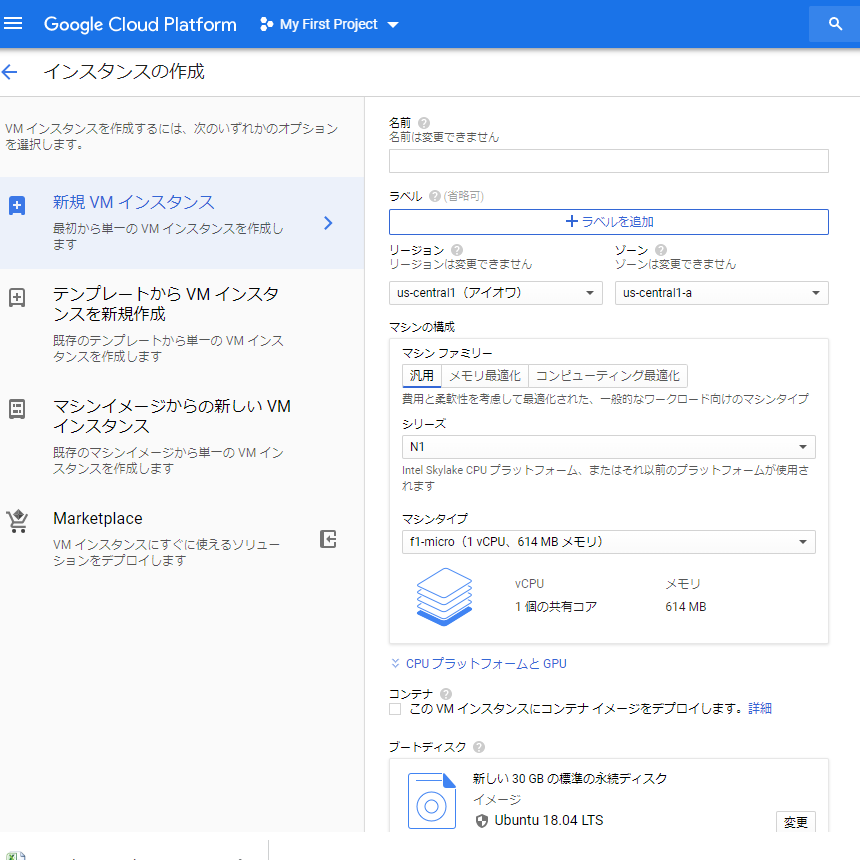Open My First Project selector dropdown
Screen dimensions: 860x860
[x=329, y=24]
